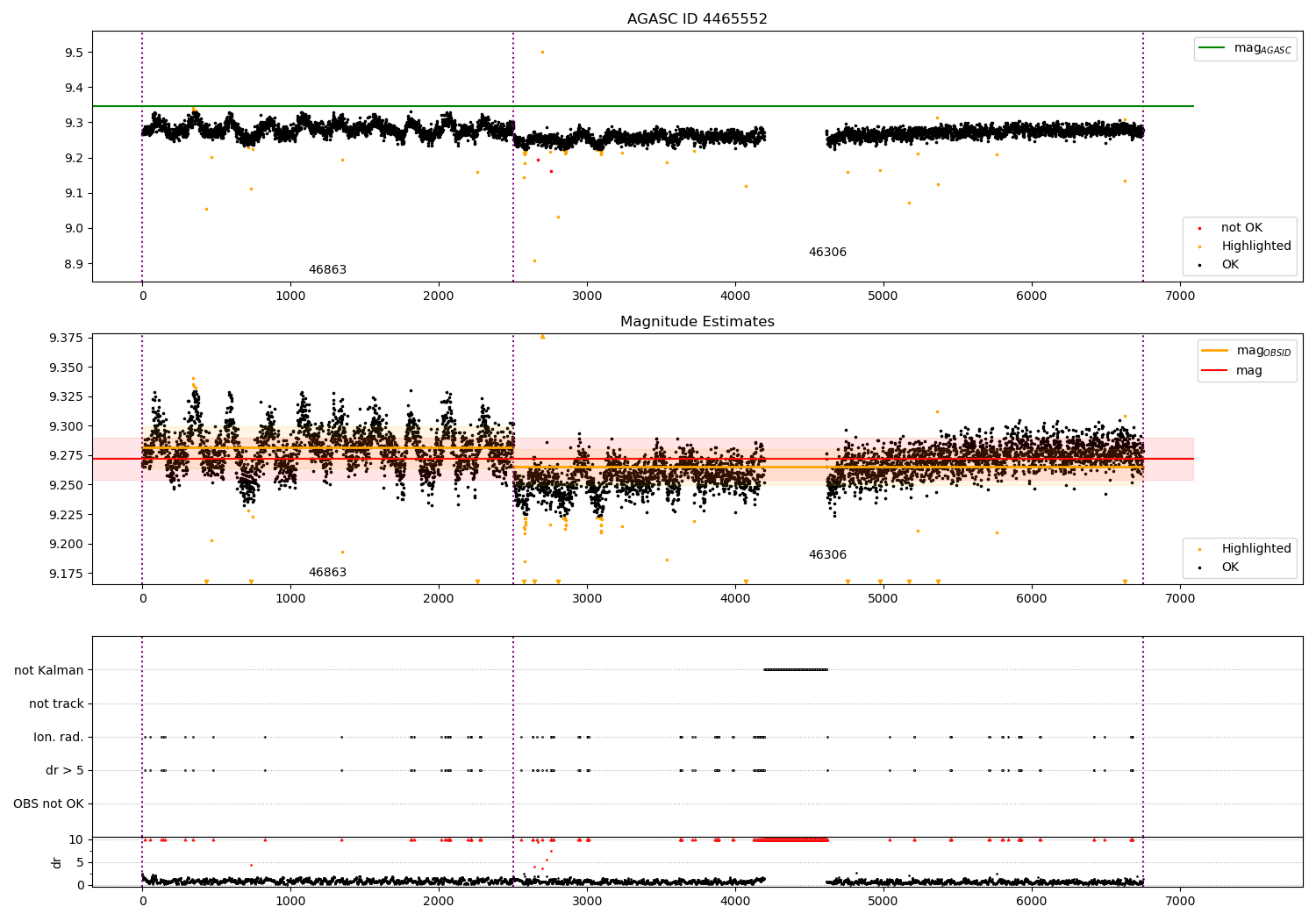The width and height of the screenshot is (1316, 921).
Task: Click the 'AGASC ID 4465552' plot title
Action: 697,19
